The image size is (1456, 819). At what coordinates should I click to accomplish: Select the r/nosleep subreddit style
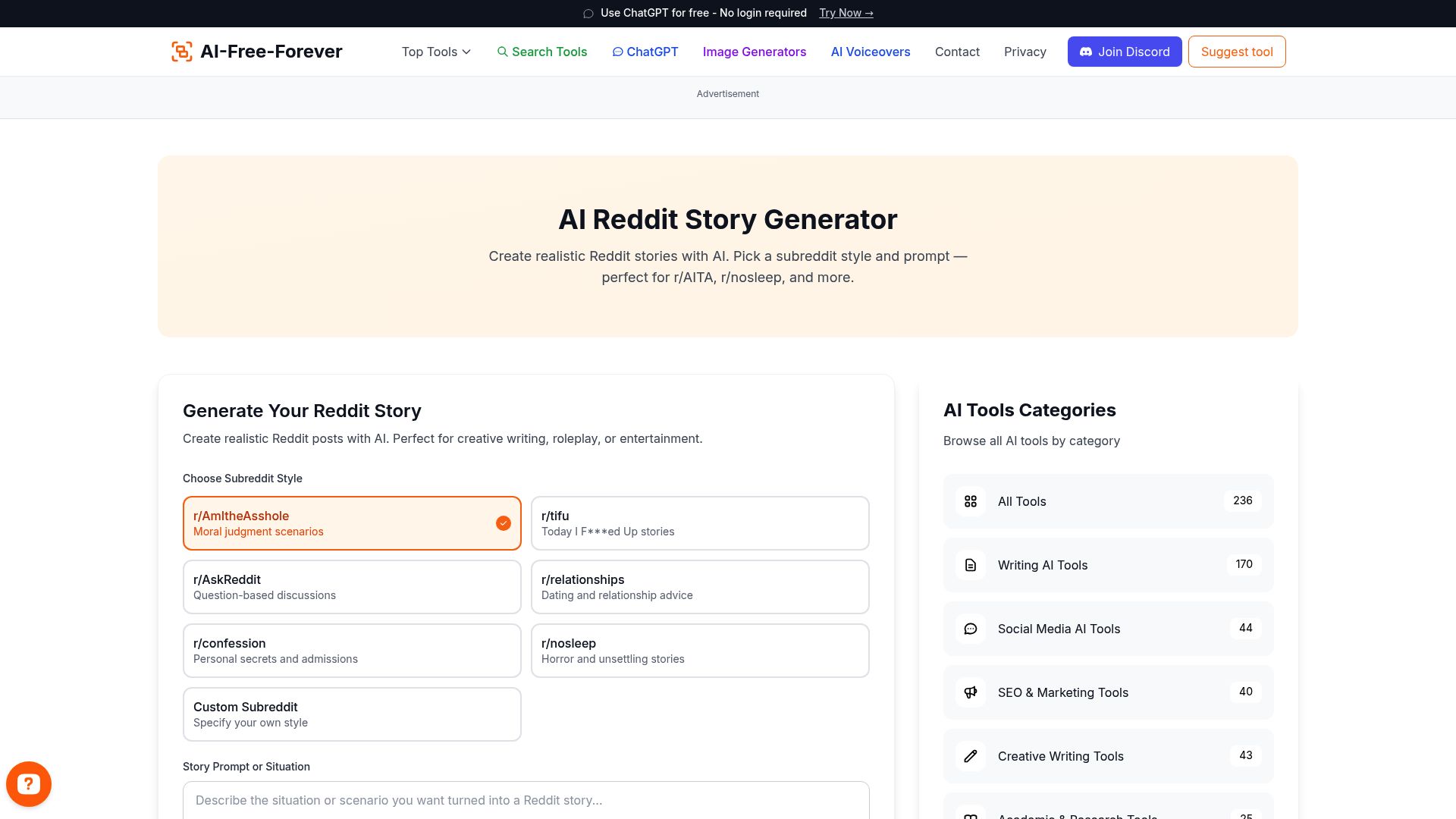pos(699,650)
